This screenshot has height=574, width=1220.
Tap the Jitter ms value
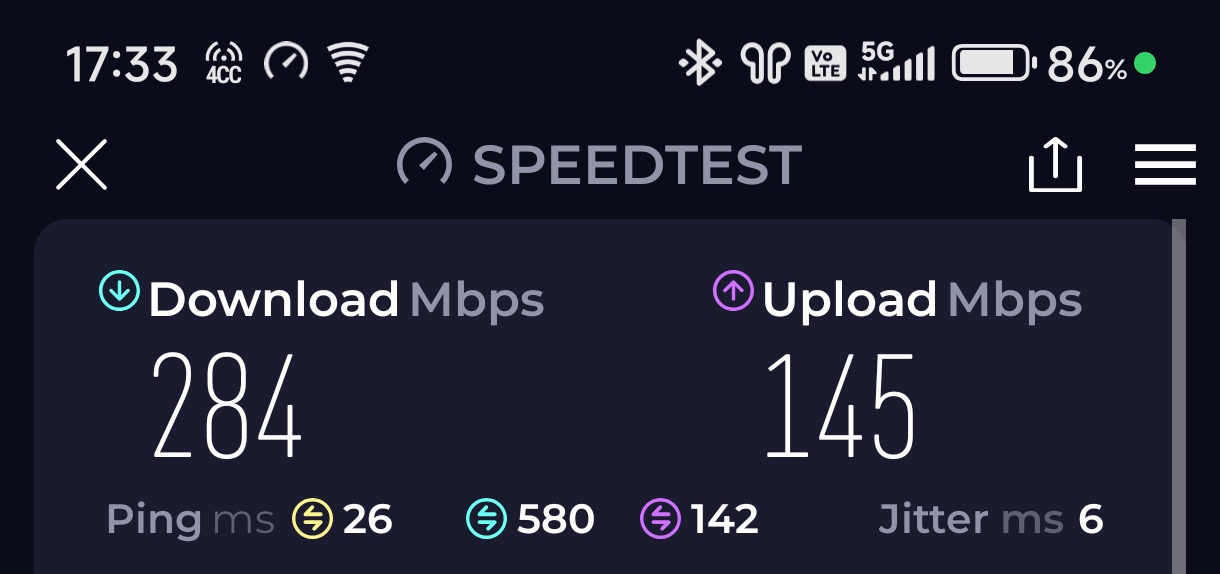pyautogui.click(x=1090, y=520)
